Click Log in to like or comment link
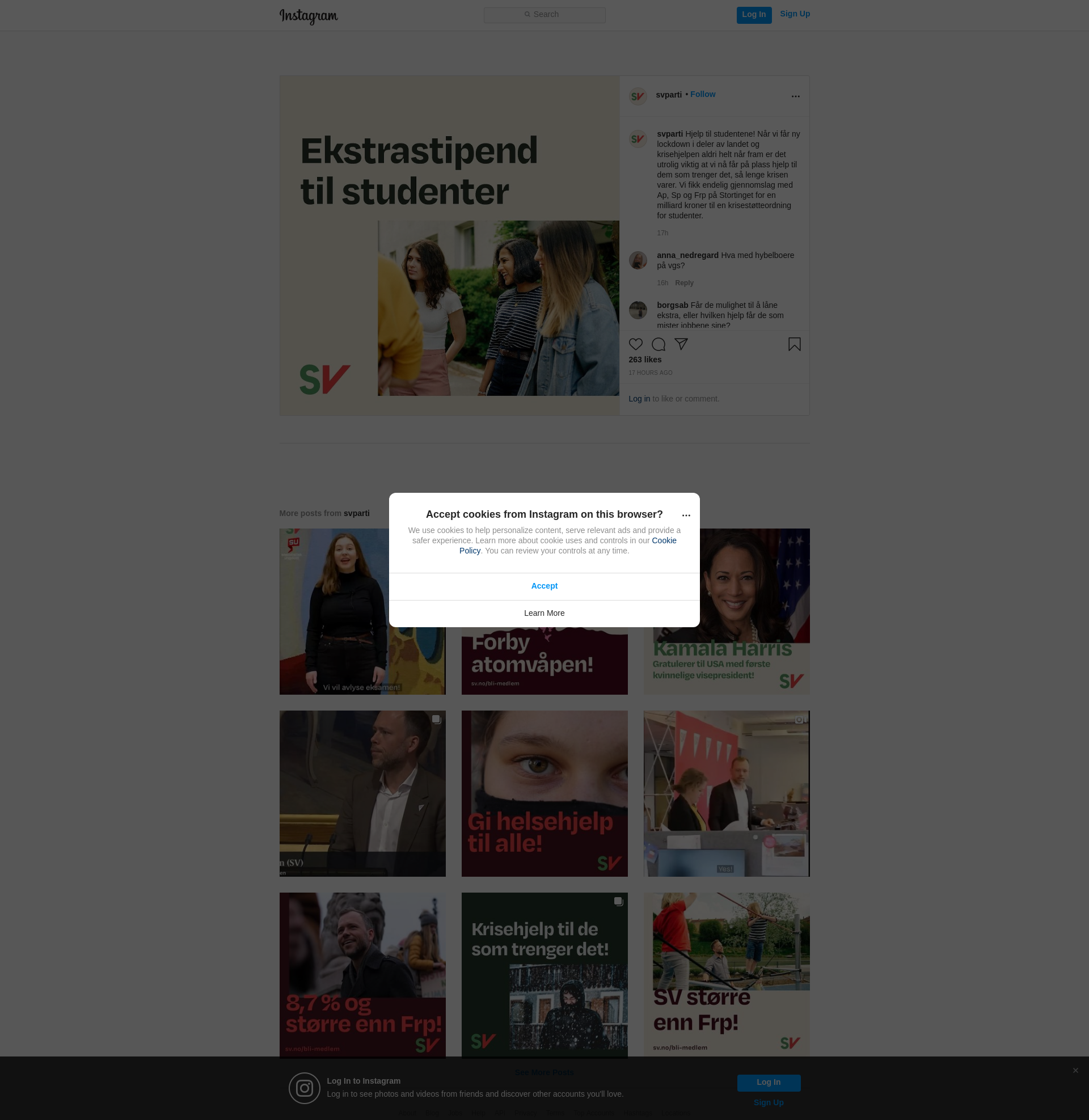 pos(639,399)
